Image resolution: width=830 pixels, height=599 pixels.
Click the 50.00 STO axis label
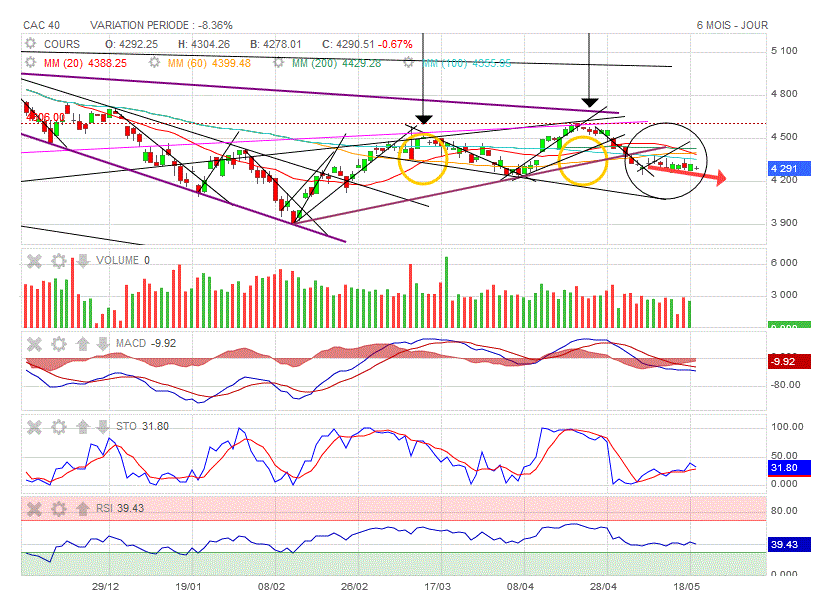tap(784, 456)
